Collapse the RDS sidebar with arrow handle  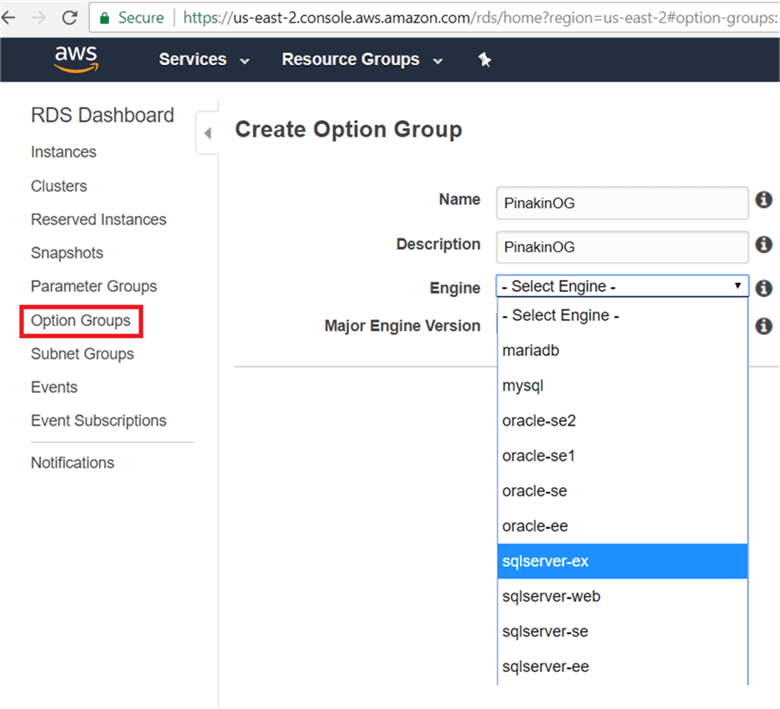pyautogui.click(x=208, y=133)
